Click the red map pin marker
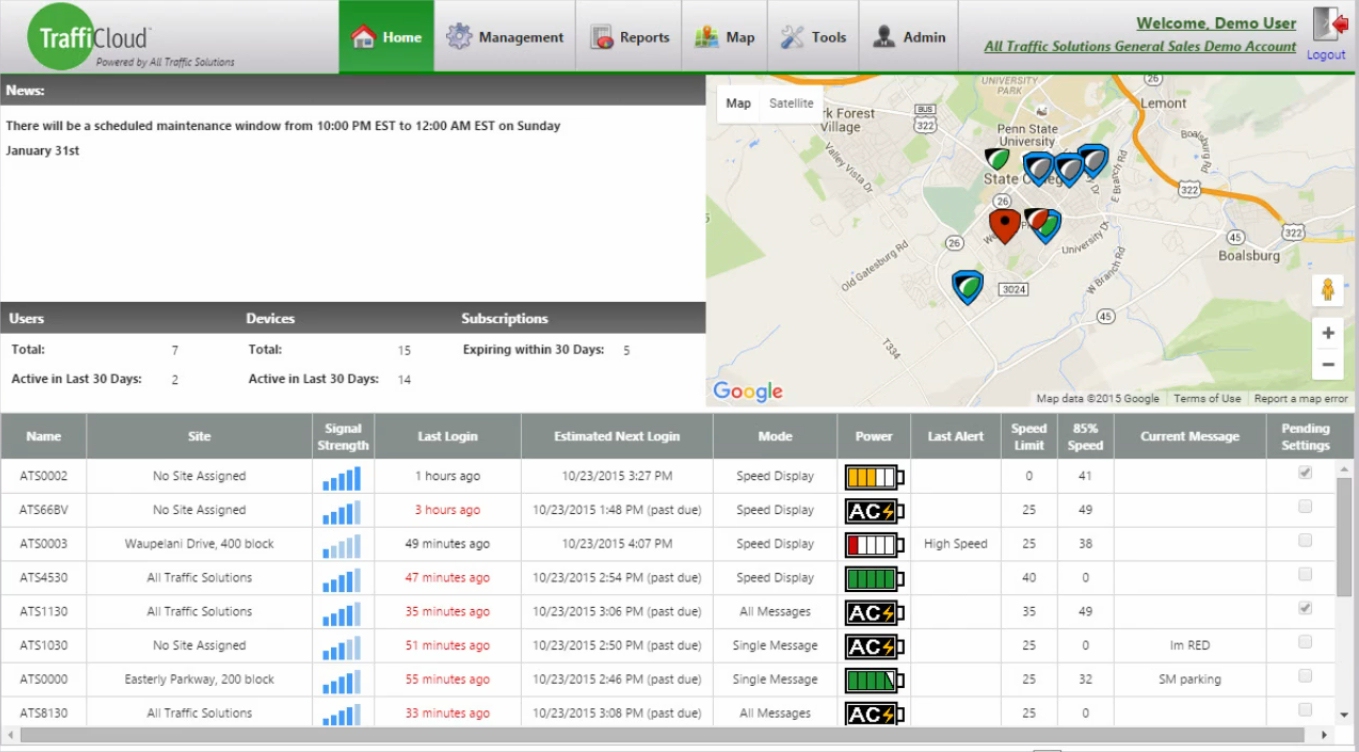This screenshot has width=1359, height=752. [1004, 224]
